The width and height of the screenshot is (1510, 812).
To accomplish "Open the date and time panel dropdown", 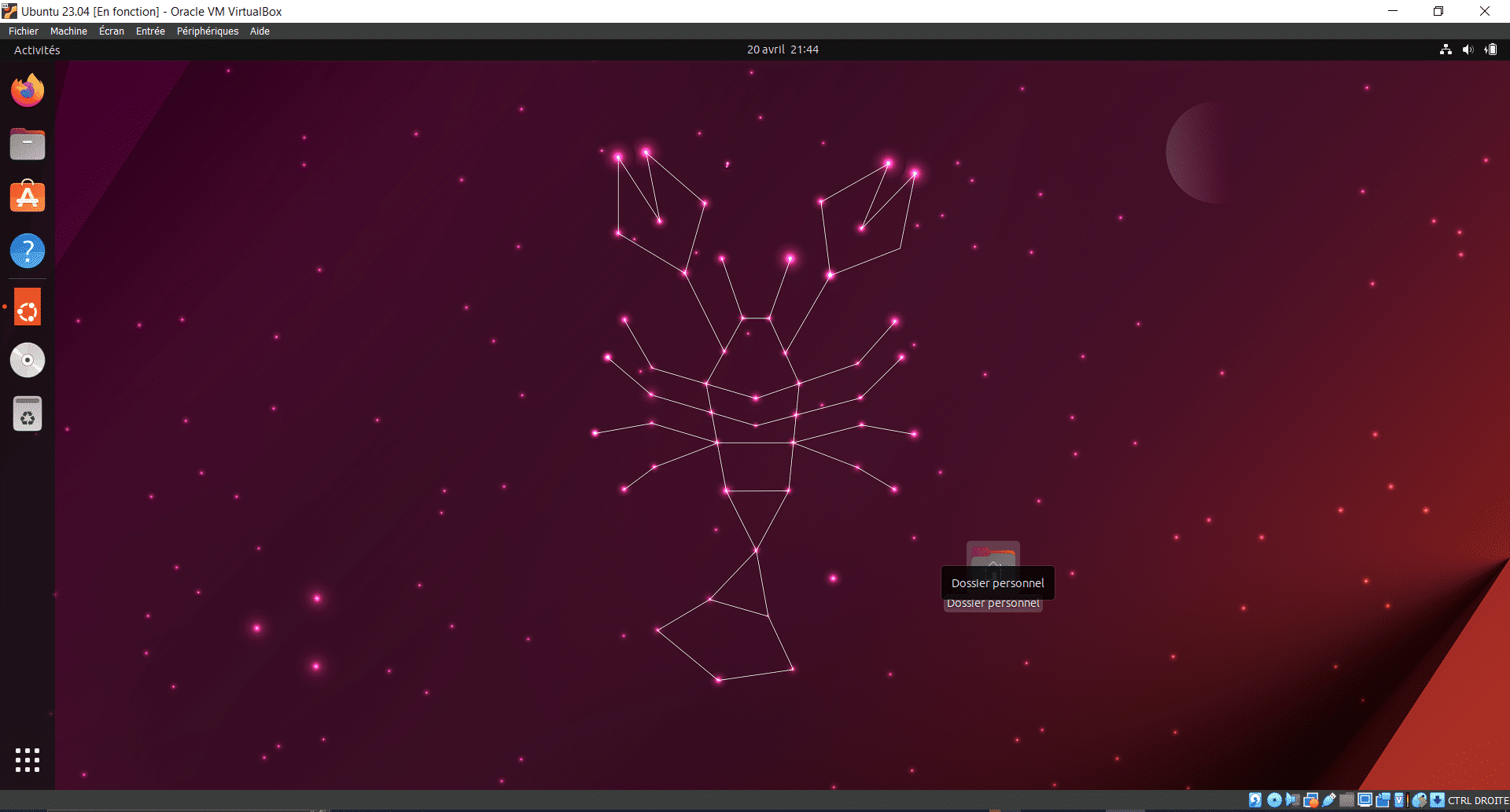I will coord(782,49).
